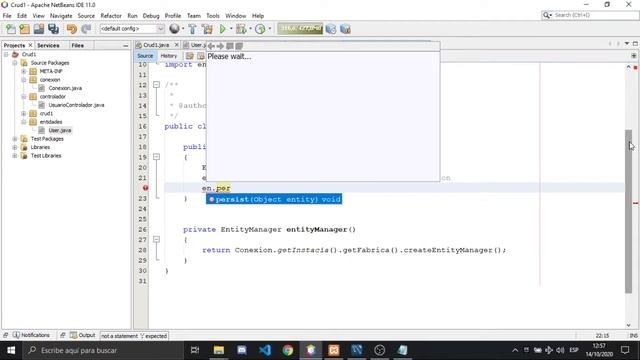Click the Build Project hammer icon
This screenshot has width=640, height=360.
[192, 29]
